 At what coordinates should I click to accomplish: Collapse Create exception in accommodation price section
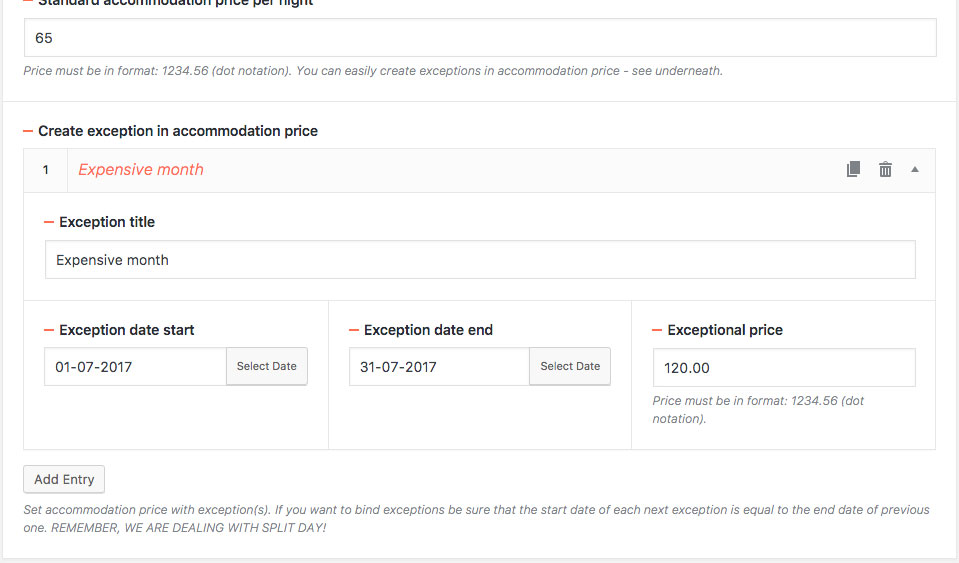[x=28, y=131]
